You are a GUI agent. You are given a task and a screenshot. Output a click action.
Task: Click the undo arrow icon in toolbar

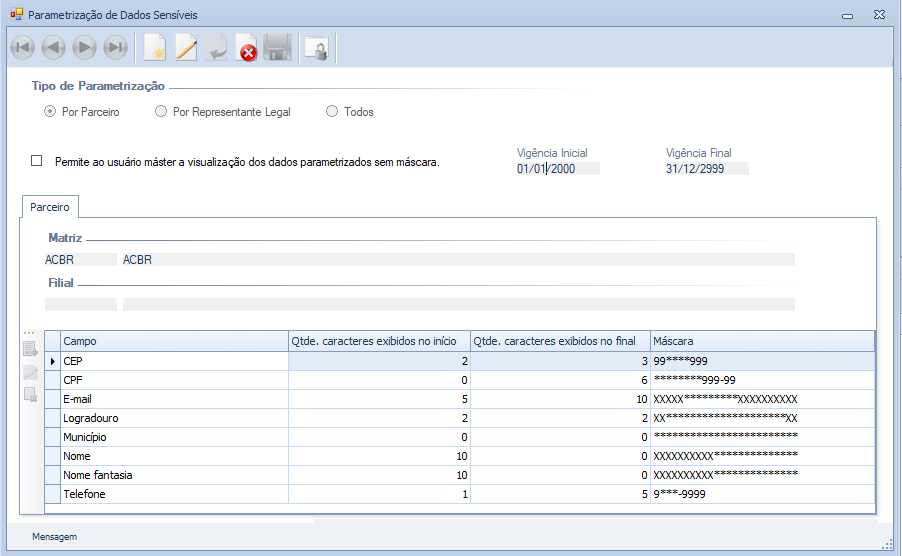(216, 47)
